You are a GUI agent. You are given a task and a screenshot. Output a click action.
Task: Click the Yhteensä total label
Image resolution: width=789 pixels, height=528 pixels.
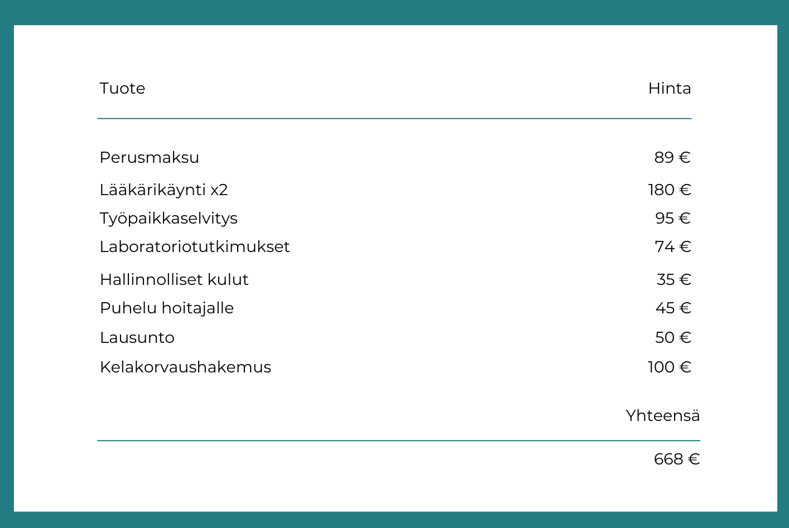pyautogui.click(x=662, y=415)
